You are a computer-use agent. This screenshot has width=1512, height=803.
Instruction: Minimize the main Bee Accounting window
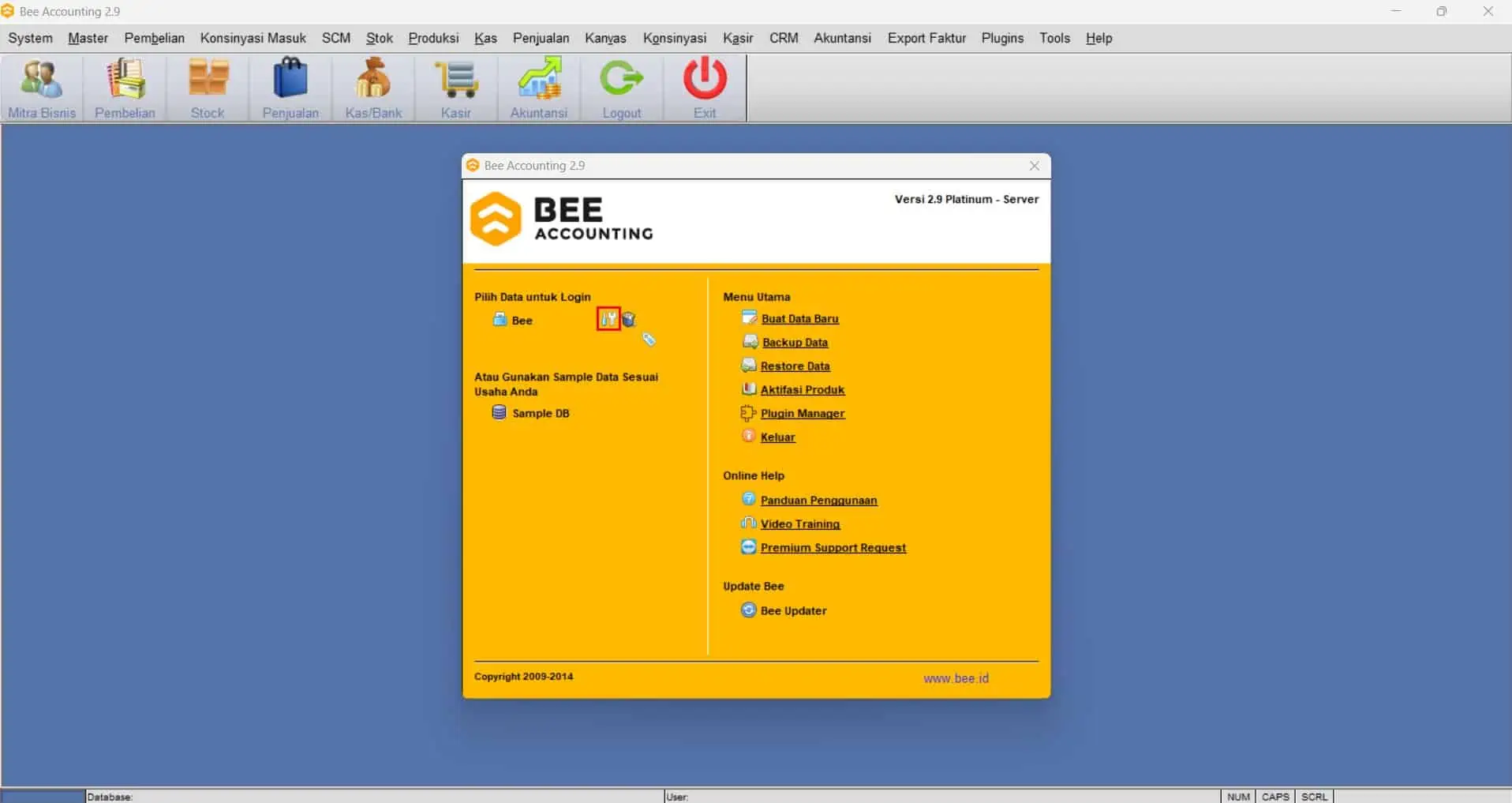point(1396,11)
